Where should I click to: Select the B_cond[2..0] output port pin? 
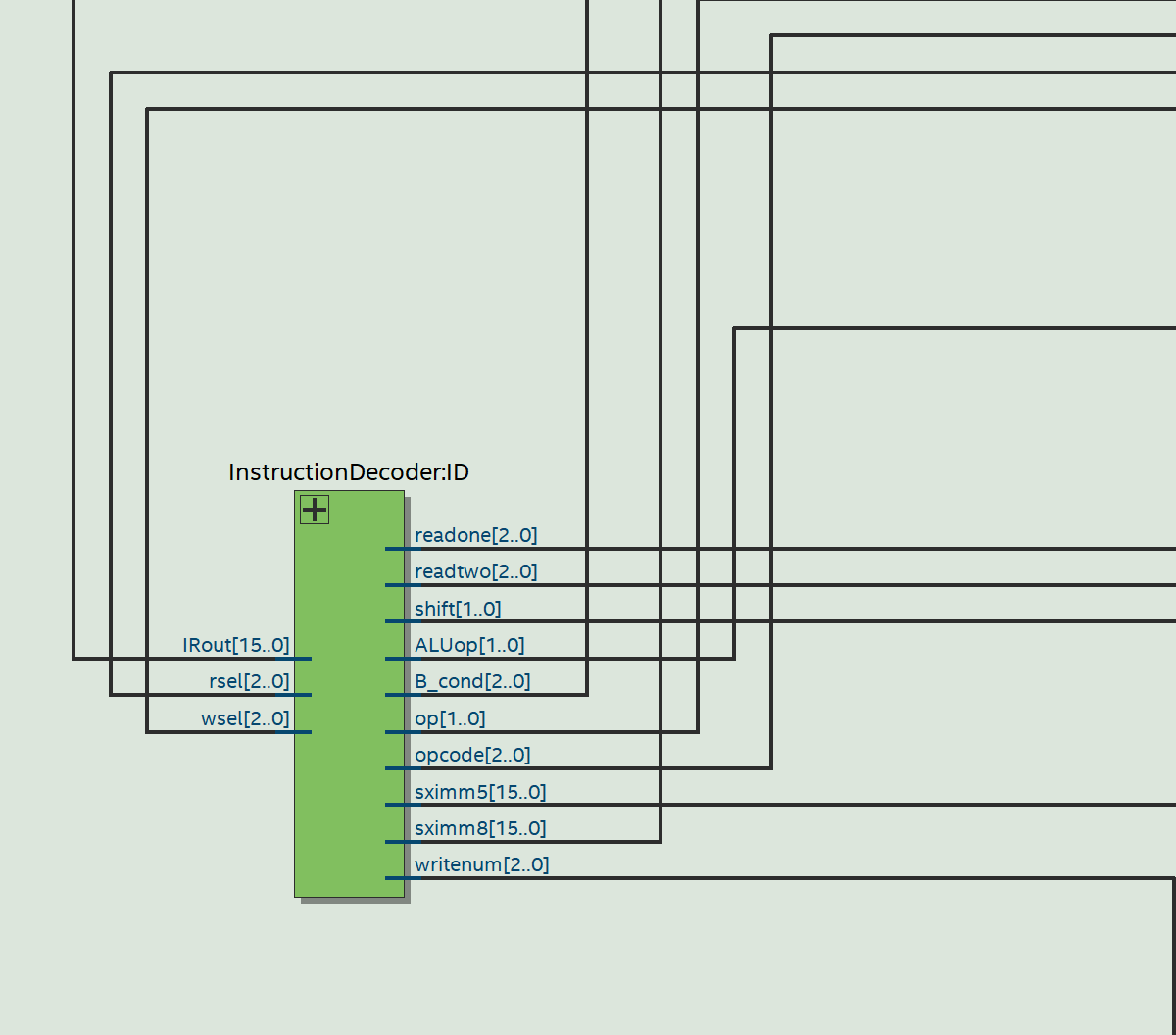pos(399,694)
